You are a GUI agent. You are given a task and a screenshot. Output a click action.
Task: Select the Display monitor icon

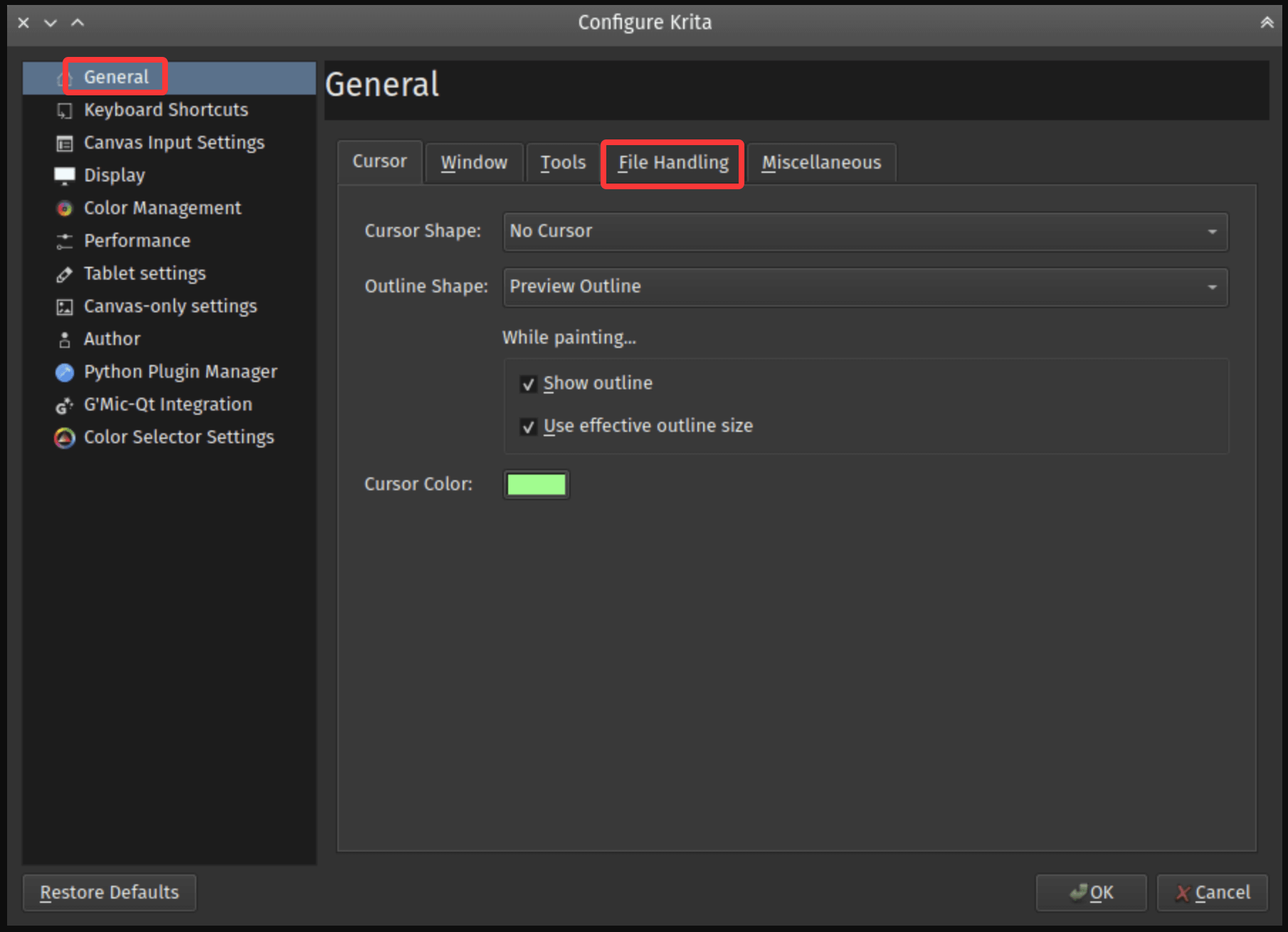(65, 175)
